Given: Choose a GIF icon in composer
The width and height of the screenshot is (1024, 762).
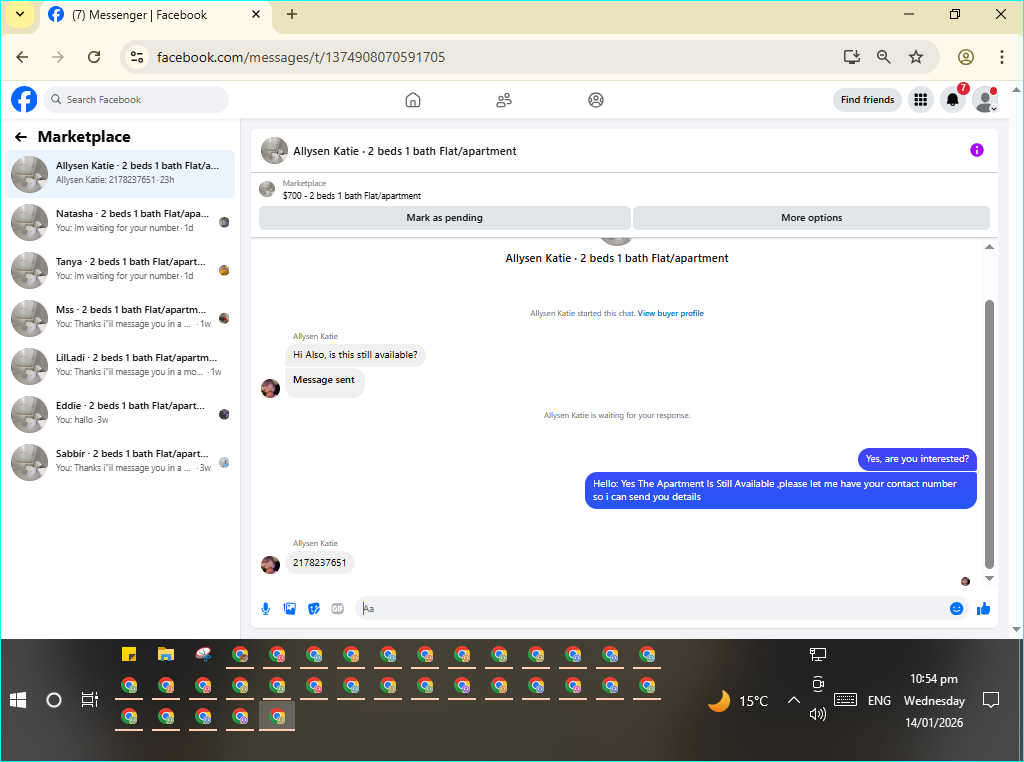Looking at the screenshot, I should (x=338, y=609).
